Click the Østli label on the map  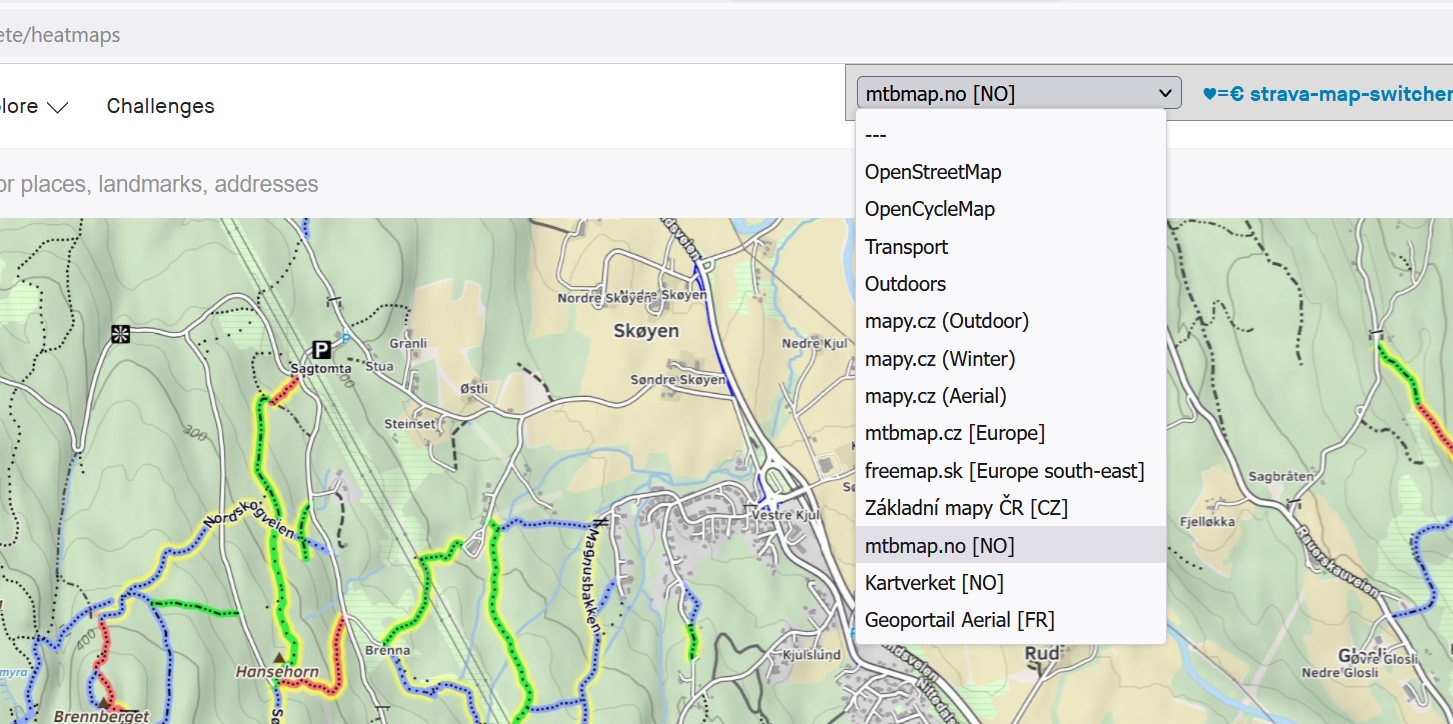(x=473, y=387)
